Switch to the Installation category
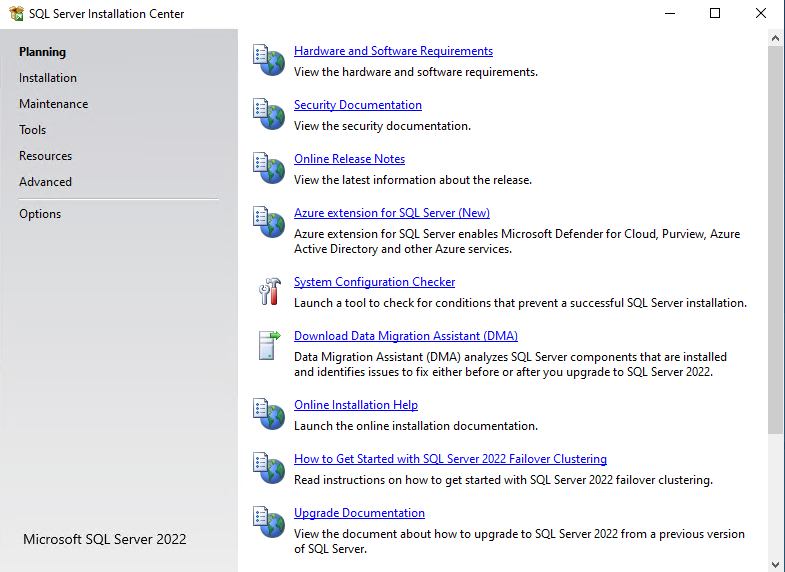 48,78
